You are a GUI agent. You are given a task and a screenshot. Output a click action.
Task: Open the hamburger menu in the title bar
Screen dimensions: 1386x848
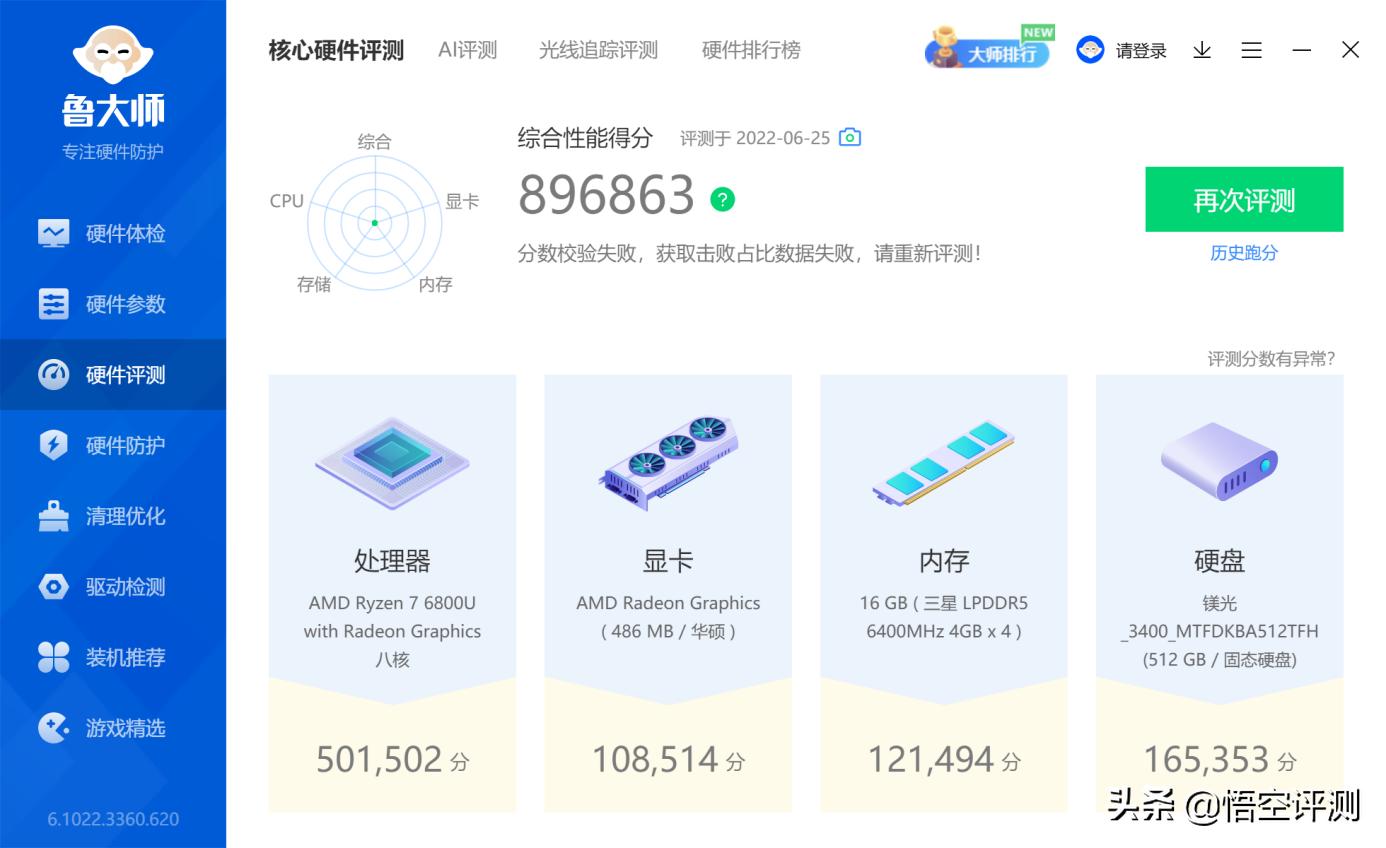1251,50
